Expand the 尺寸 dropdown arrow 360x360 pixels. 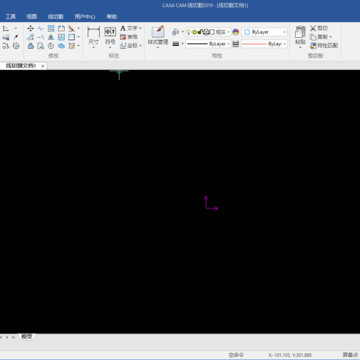coord(93,48)
